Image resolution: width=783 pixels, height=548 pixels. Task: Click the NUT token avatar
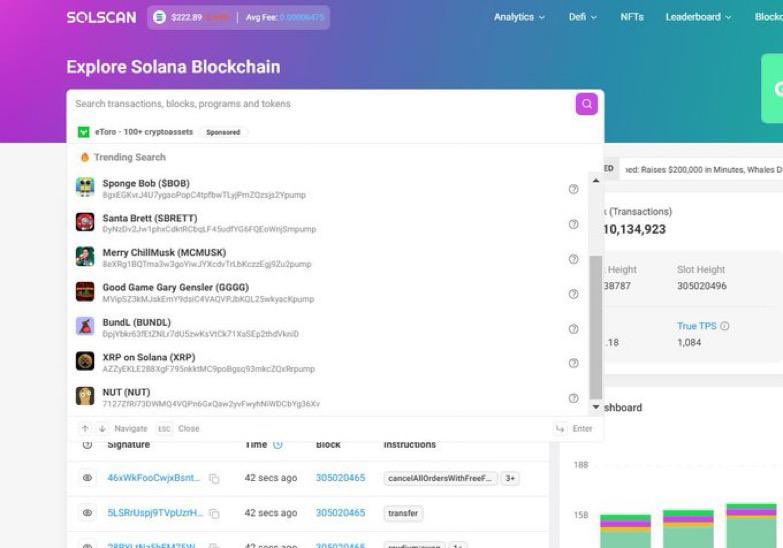[x=85, y=396]
